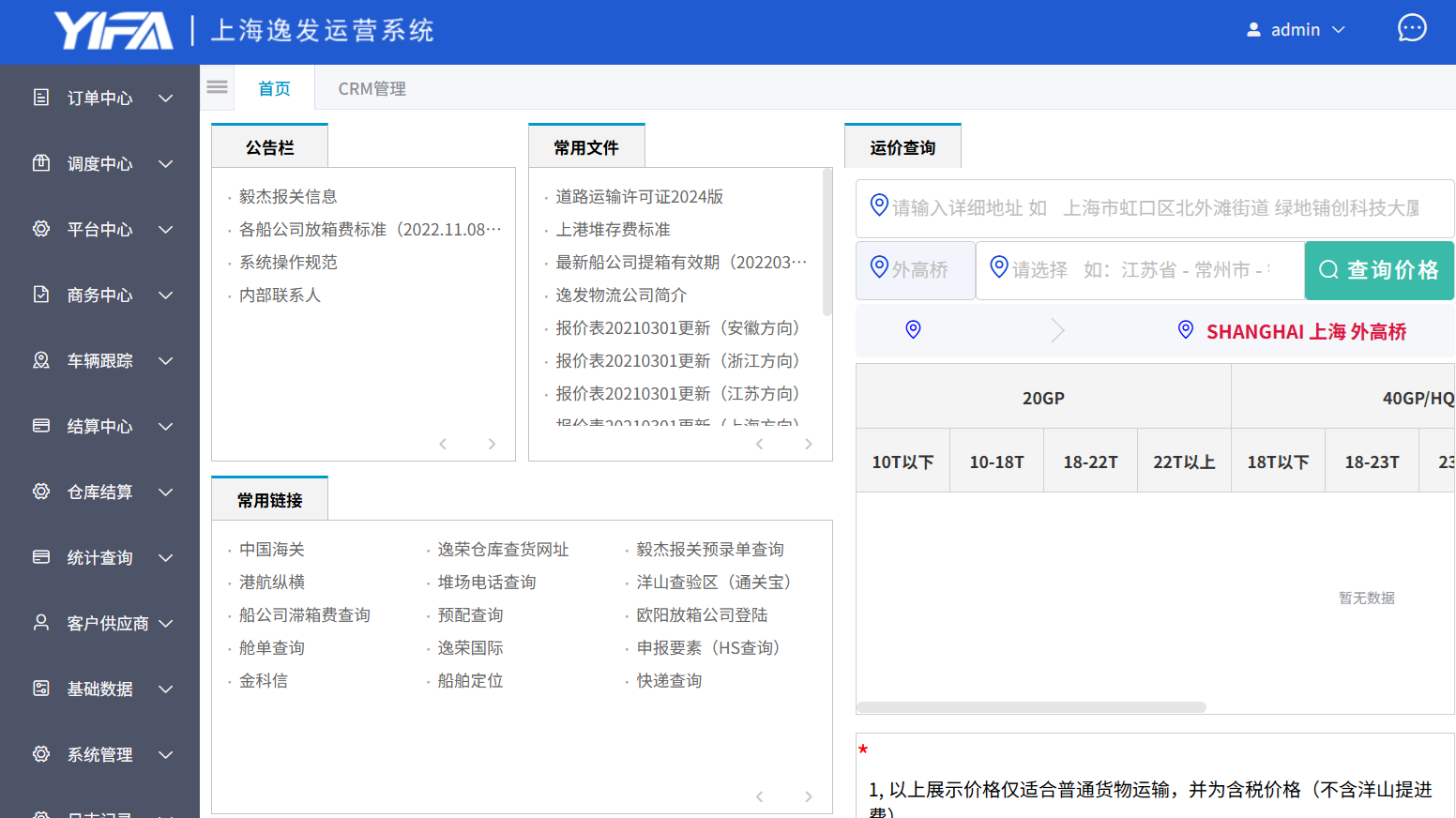The height and width of the screenshot is (818, 1456).
Task: Open the 欧阳放箱公司登陆 link
Action: click(x=702, y=614)
